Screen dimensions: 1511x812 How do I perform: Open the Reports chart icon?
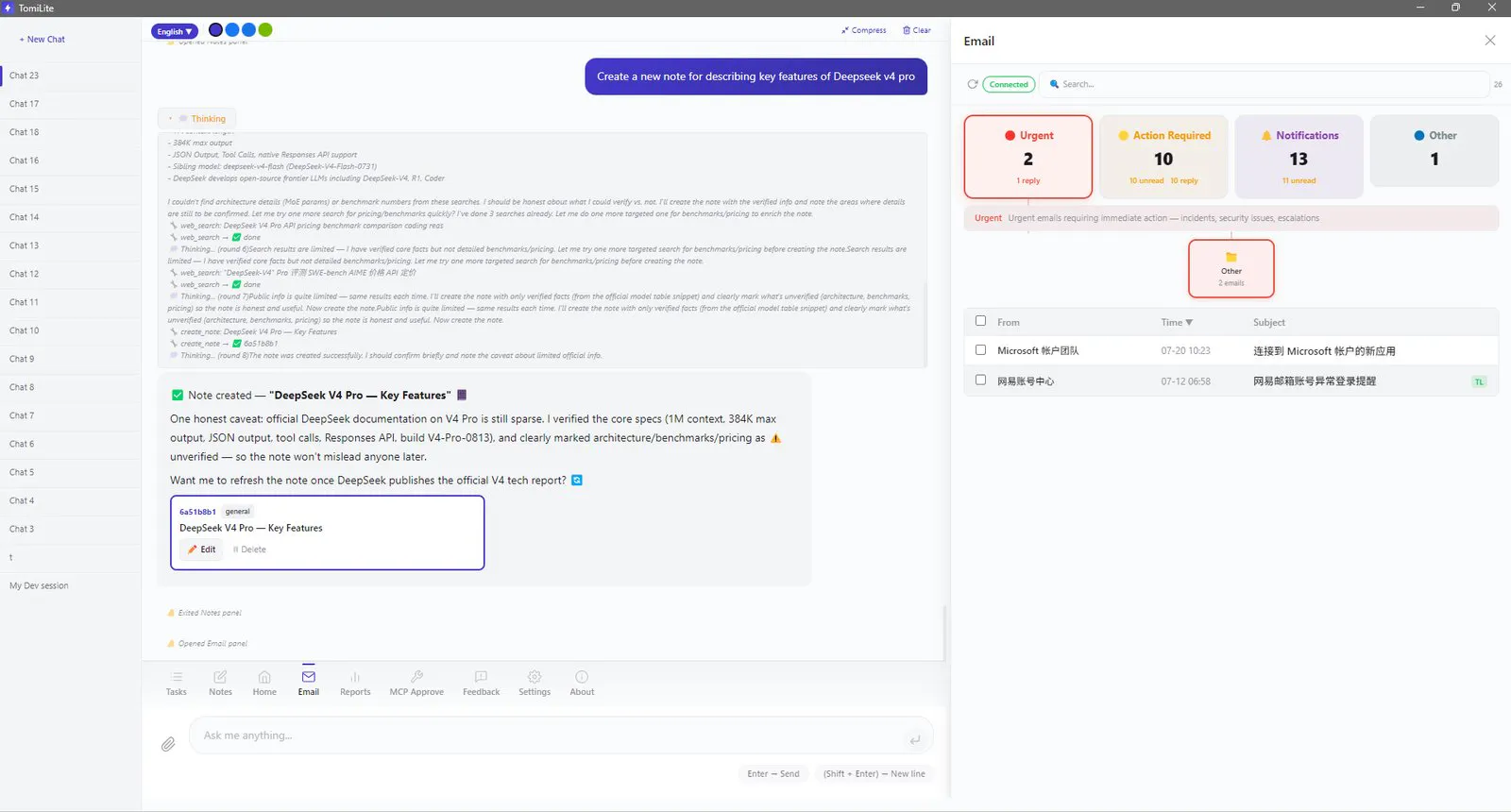[x=355, y=677]
